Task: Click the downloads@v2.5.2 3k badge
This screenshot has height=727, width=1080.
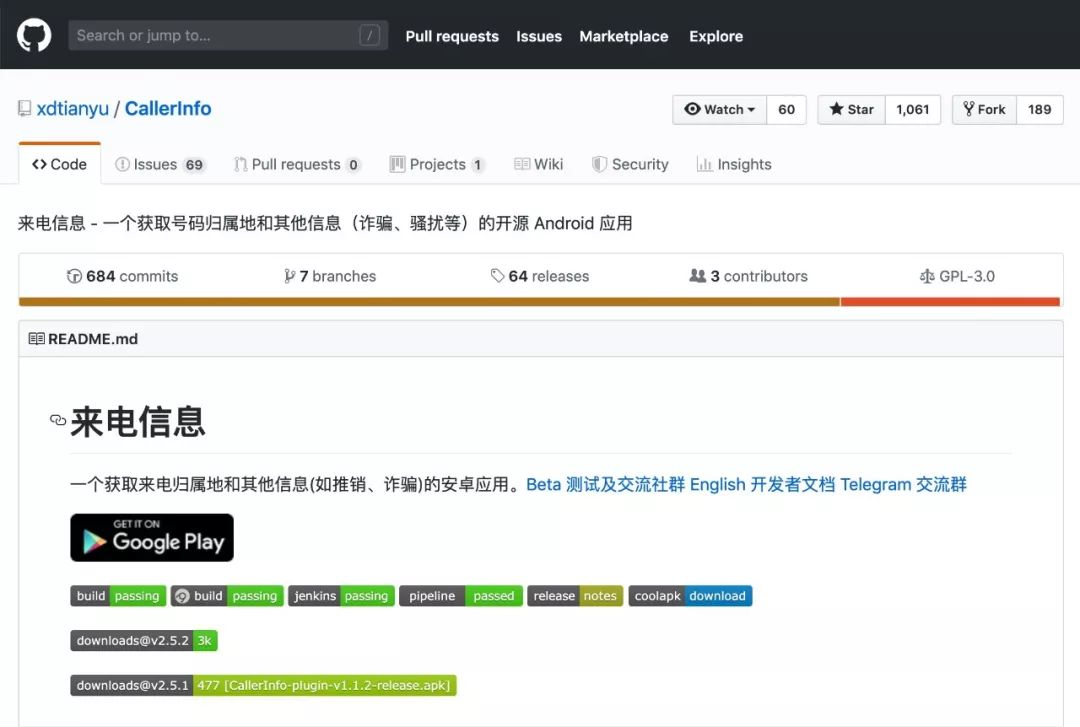Action: 144,641
